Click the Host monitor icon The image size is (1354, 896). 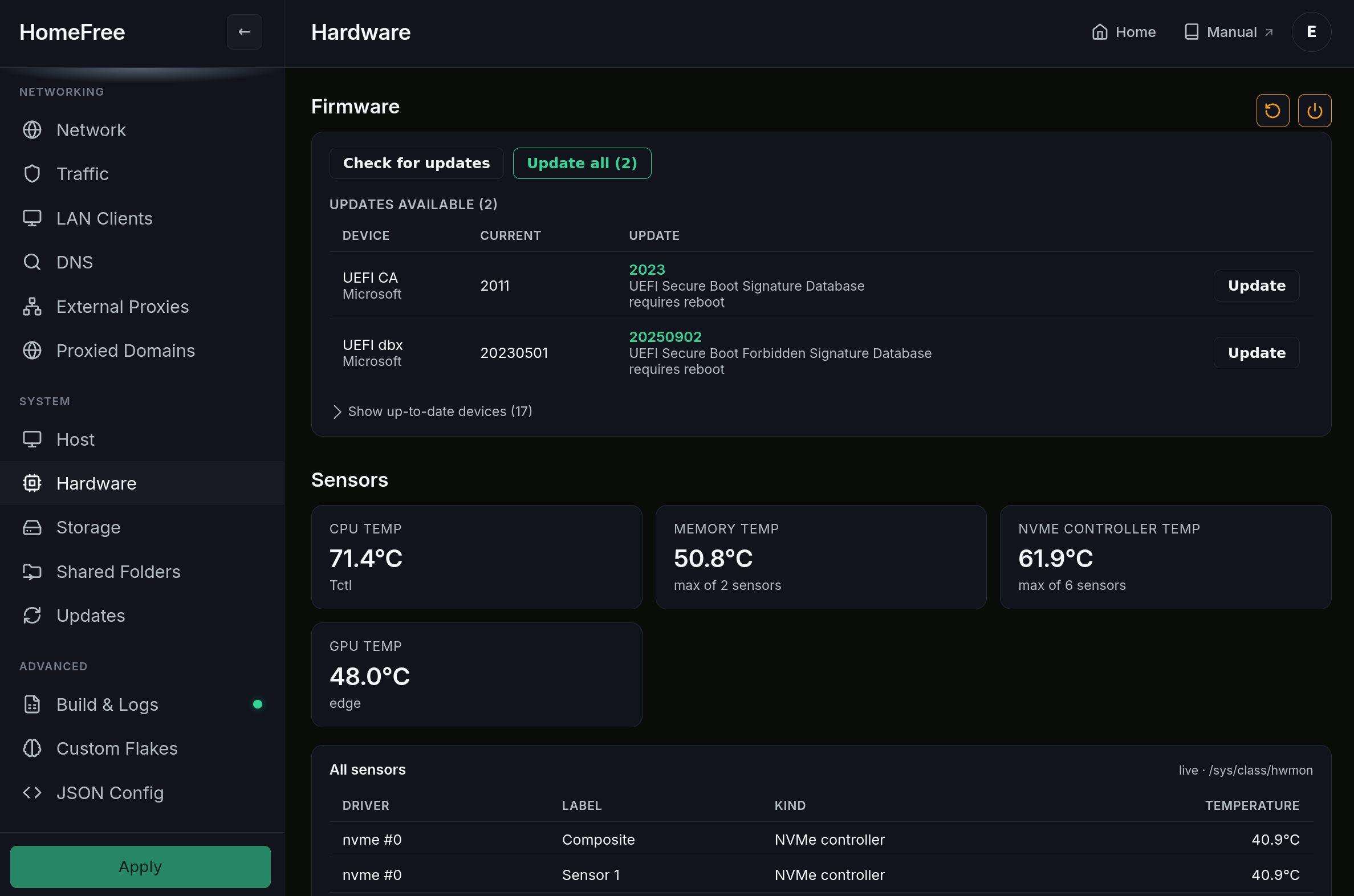coord(32,439)
